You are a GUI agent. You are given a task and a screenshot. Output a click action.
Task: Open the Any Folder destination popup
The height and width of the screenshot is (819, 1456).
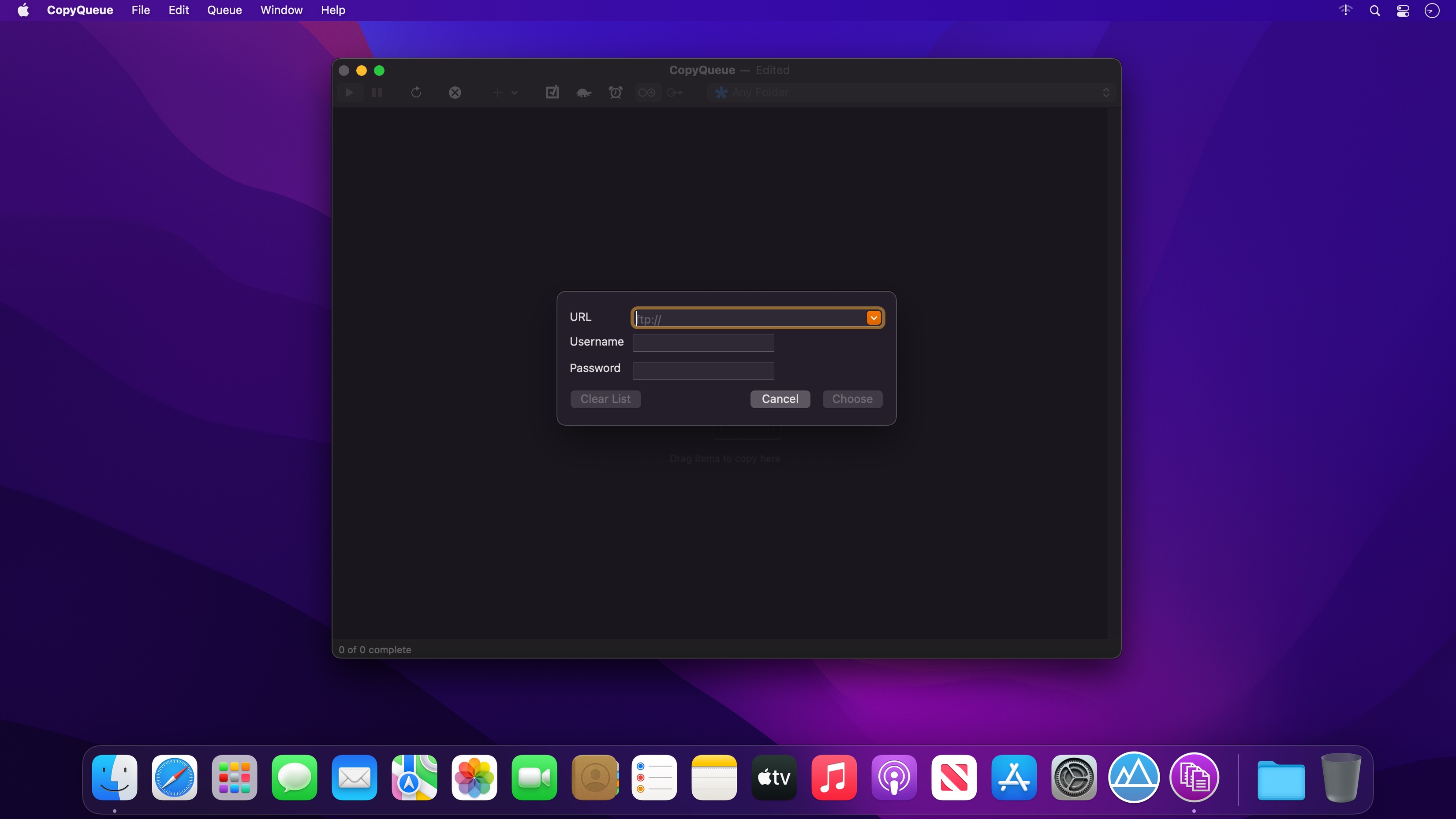pyautogui.click(x=912, y=92)
